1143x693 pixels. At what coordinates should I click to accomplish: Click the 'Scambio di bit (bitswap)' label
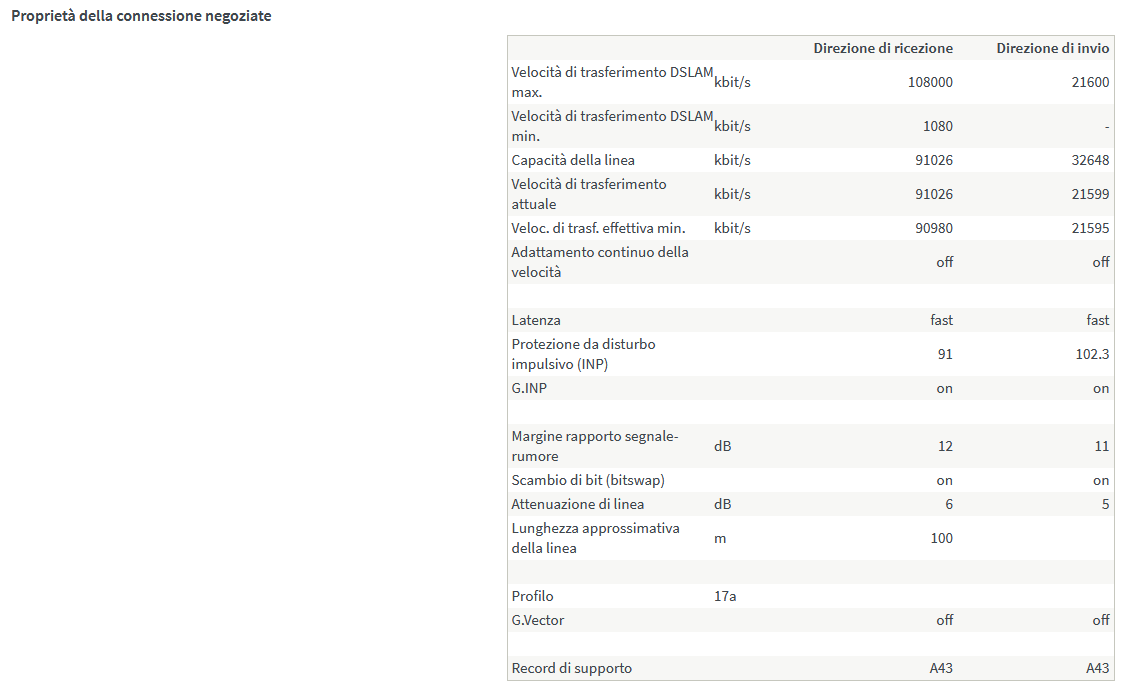588,480
